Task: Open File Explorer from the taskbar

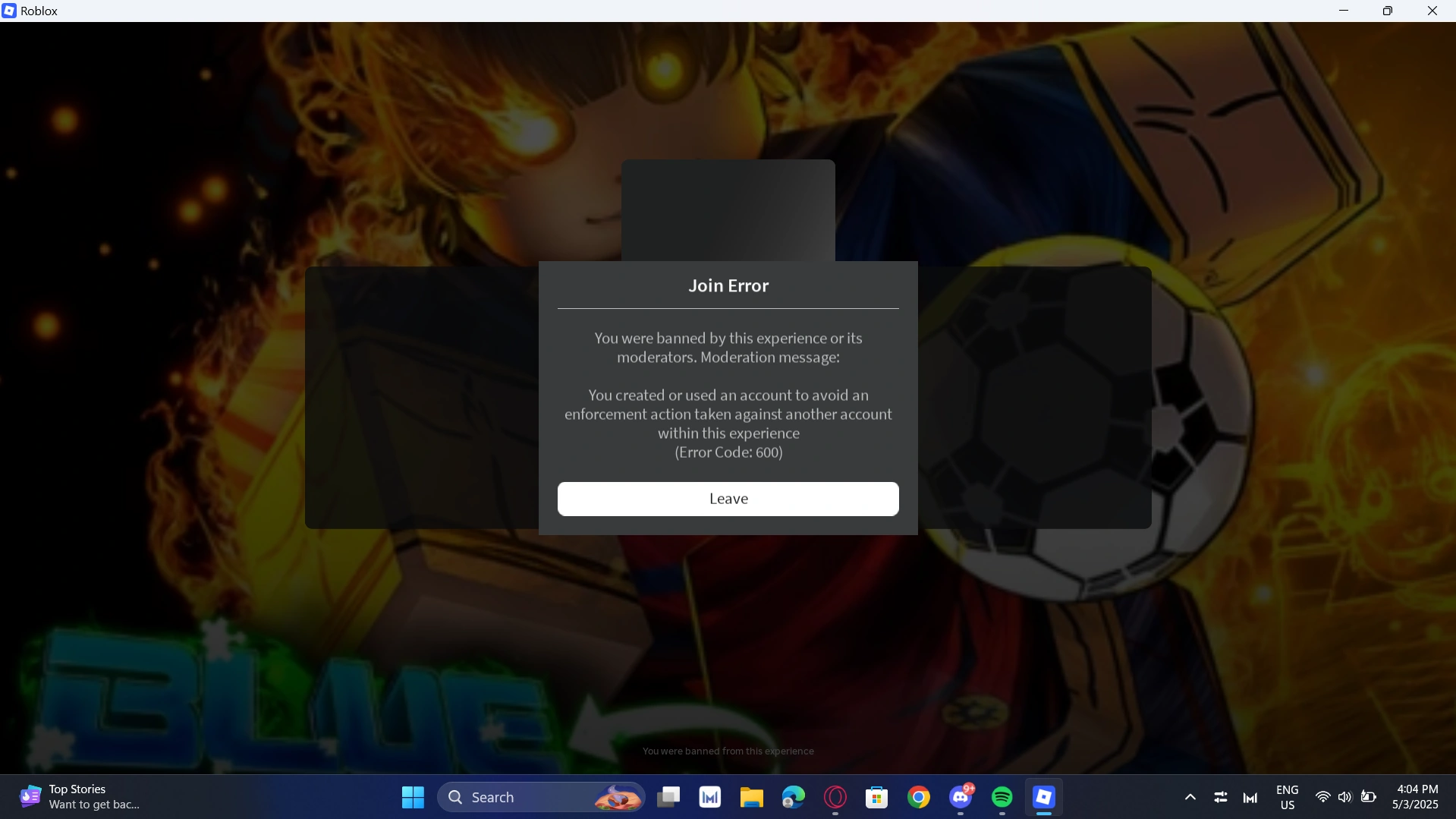Action: point(750,797)
